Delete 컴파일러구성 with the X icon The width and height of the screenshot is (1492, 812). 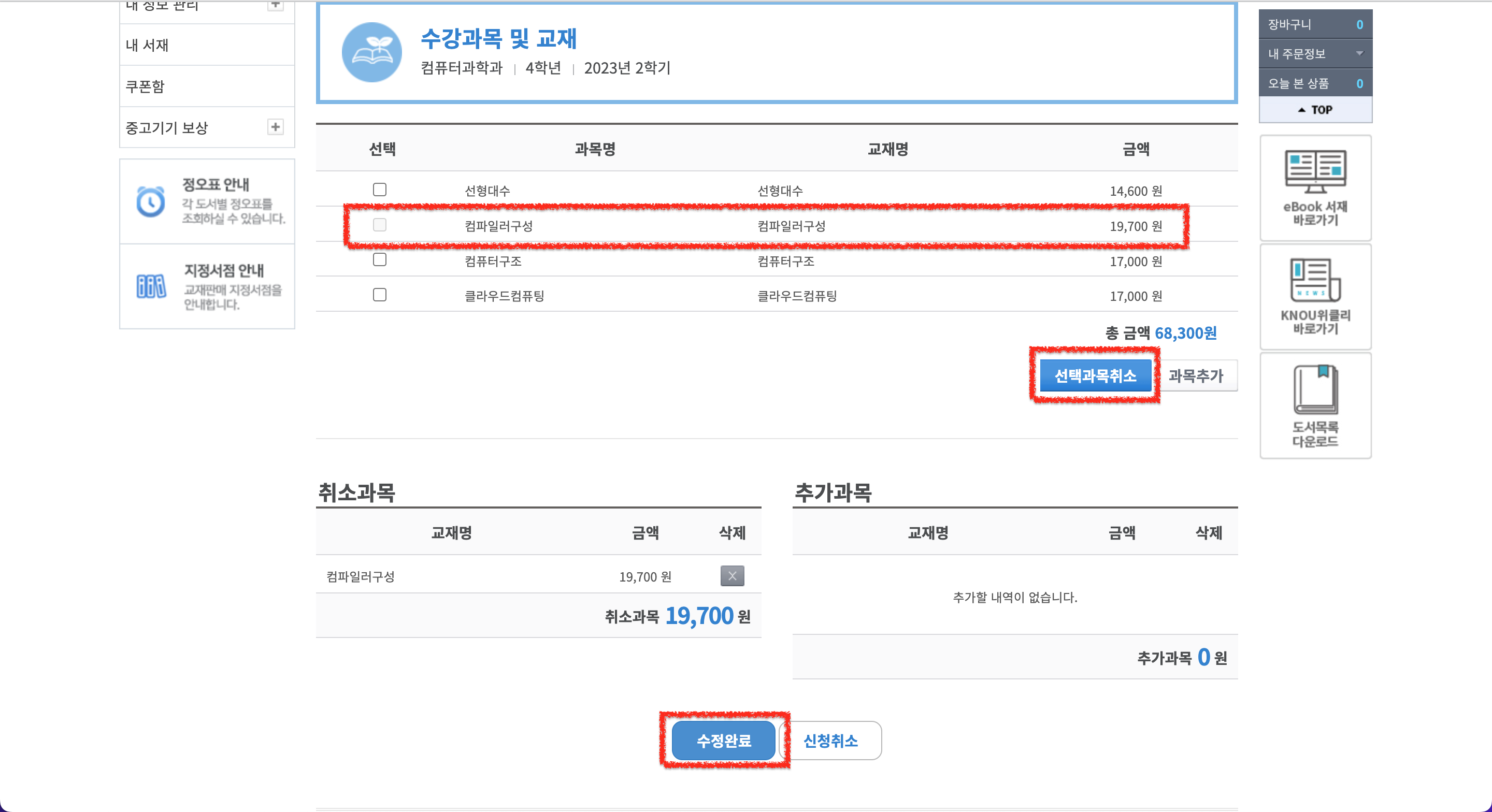click(732, 576)
